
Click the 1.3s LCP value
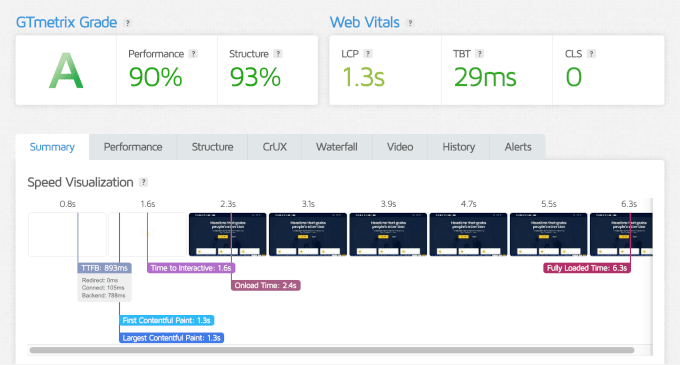[x=363, y=77]
